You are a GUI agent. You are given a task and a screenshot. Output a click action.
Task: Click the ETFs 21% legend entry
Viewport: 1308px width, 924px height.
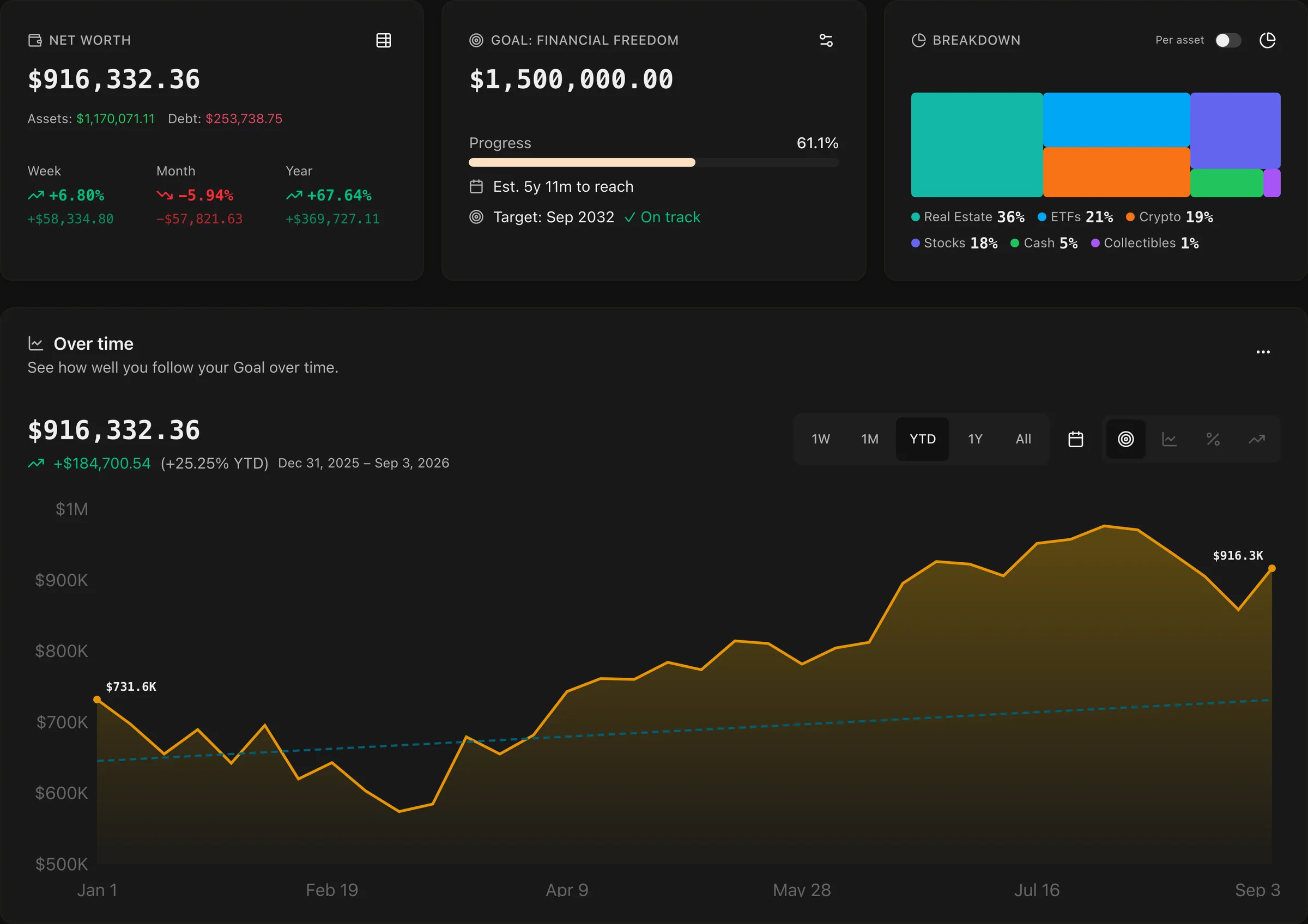(x=1075, y=217)
